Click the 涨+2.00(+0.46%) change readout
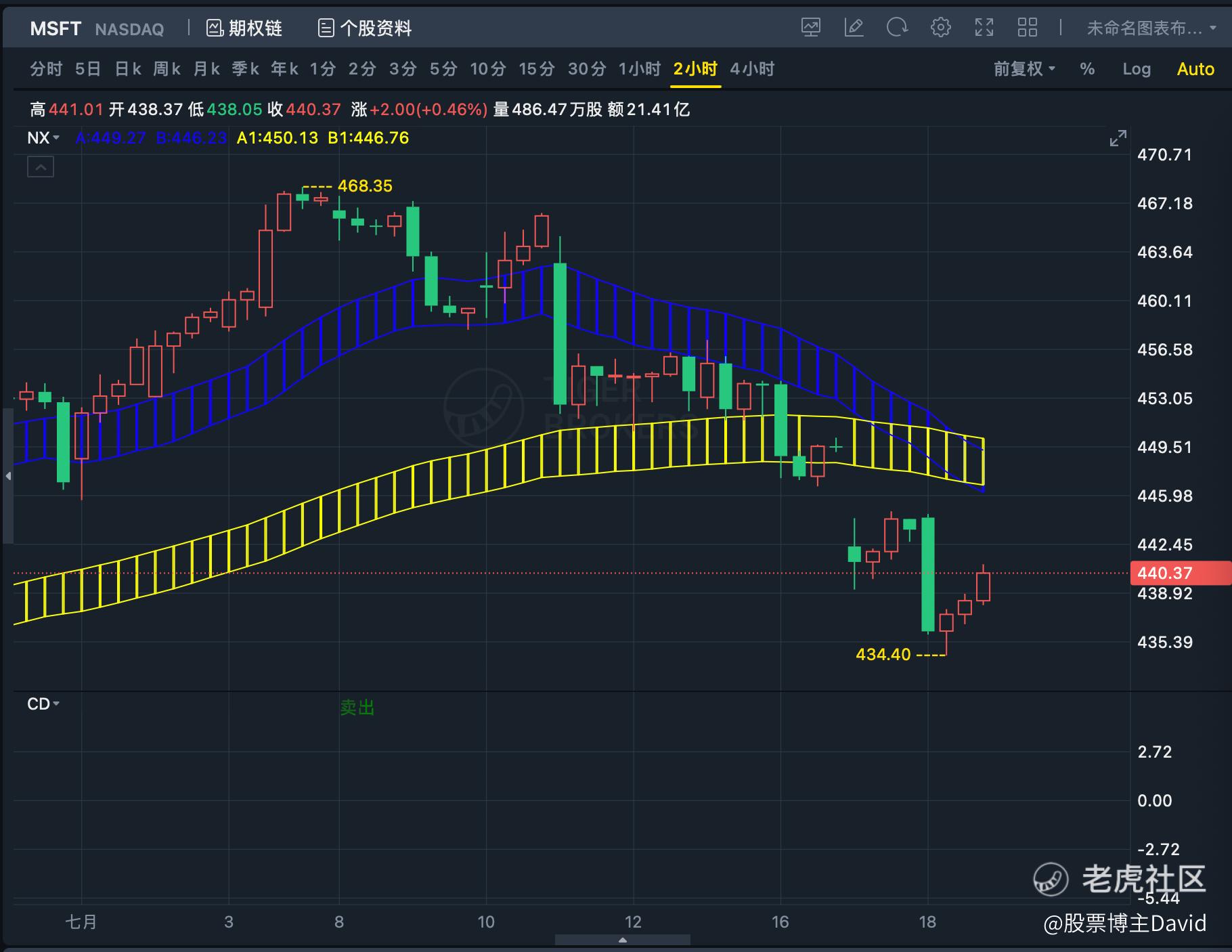Image resolution: width=1232 pixels, height=952 pixels. tap(419, 109)
